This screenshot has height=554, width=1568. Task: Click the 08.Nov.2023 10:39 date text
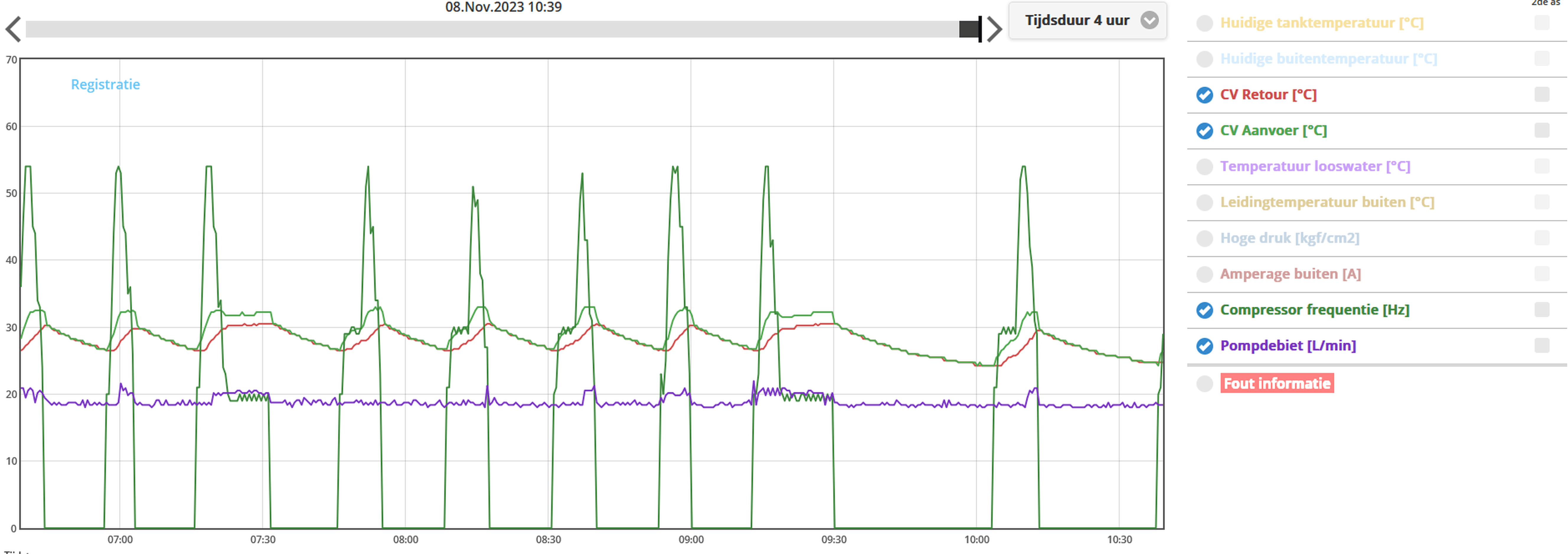[503, 7]
